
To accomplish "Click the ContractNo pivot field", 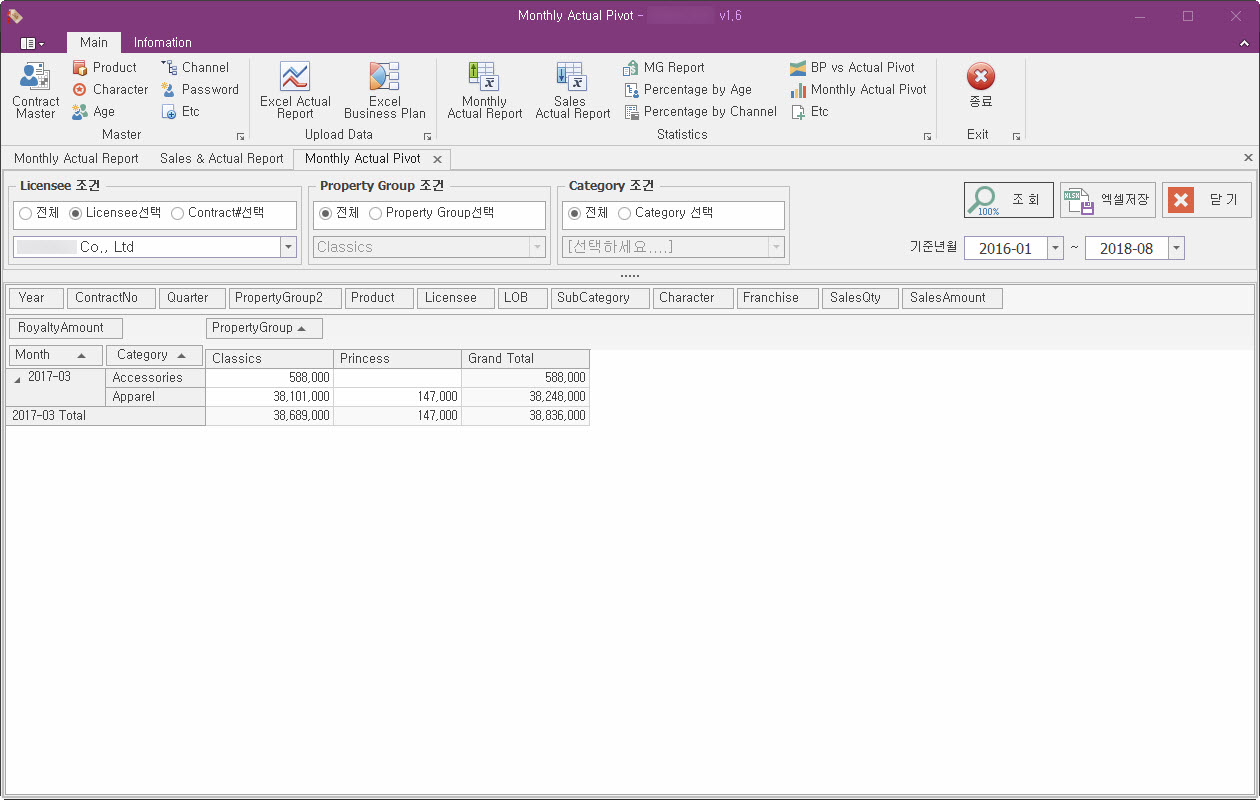I will pos(112,298).
